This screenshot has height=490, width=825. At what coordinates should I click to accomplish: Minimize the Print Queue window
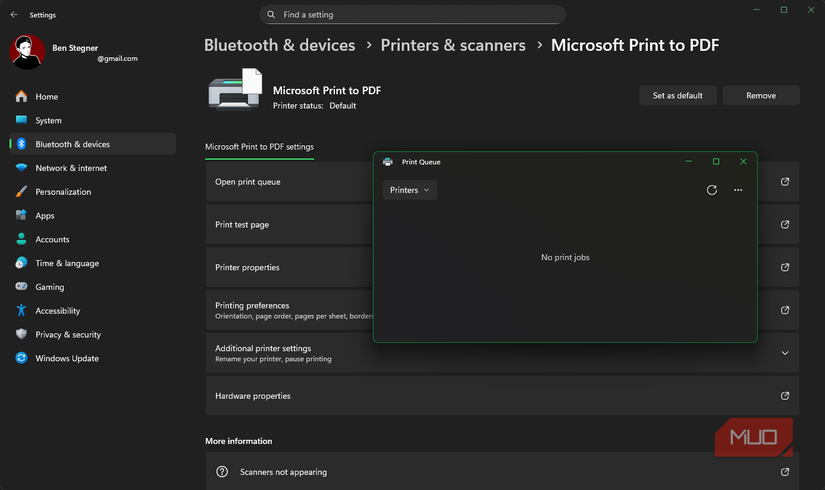pos(689,162)
